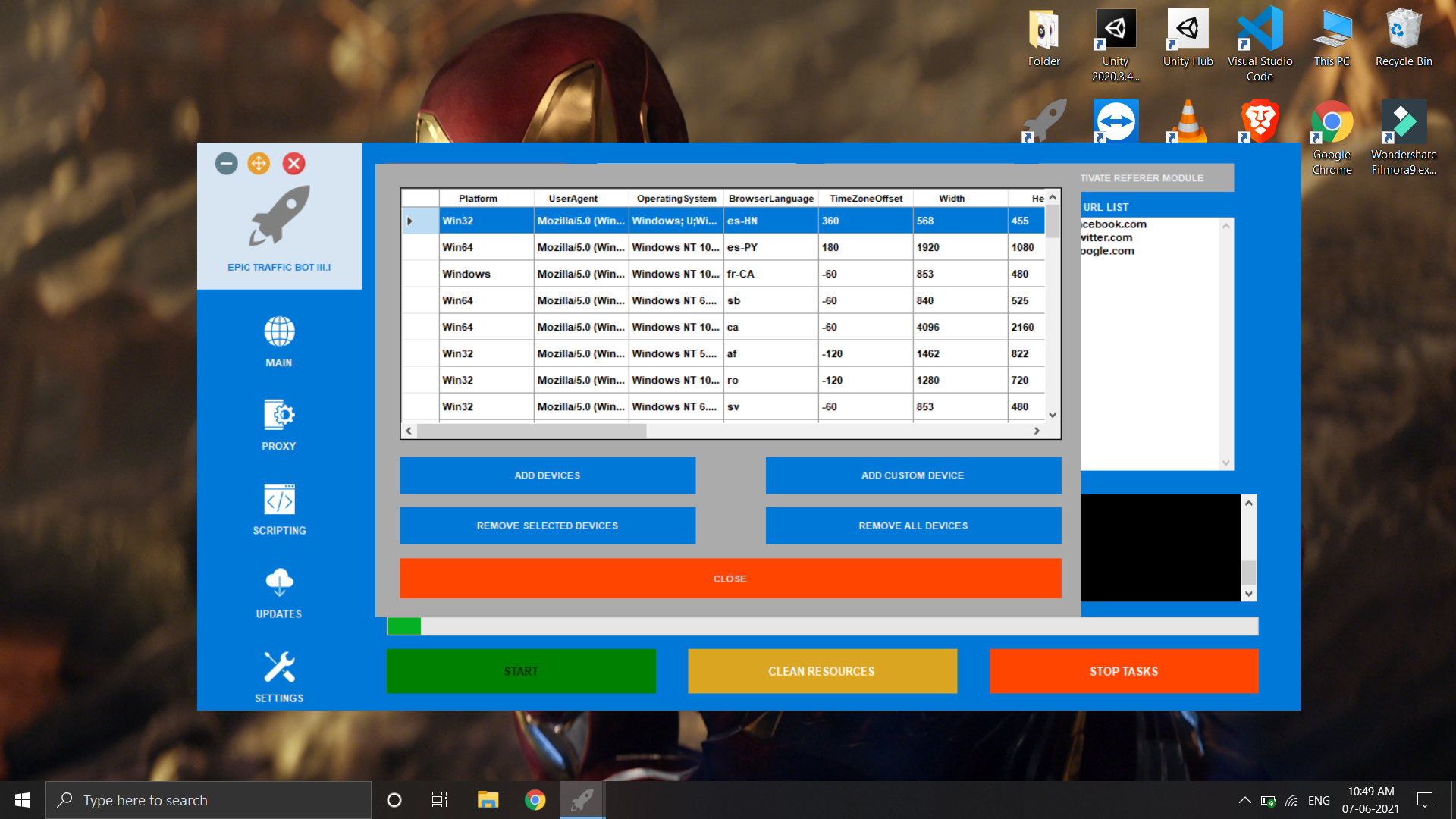The image size is (1456, 819).
Task: Show hidden system tray icons chevron
Action: pos(1244,800)
